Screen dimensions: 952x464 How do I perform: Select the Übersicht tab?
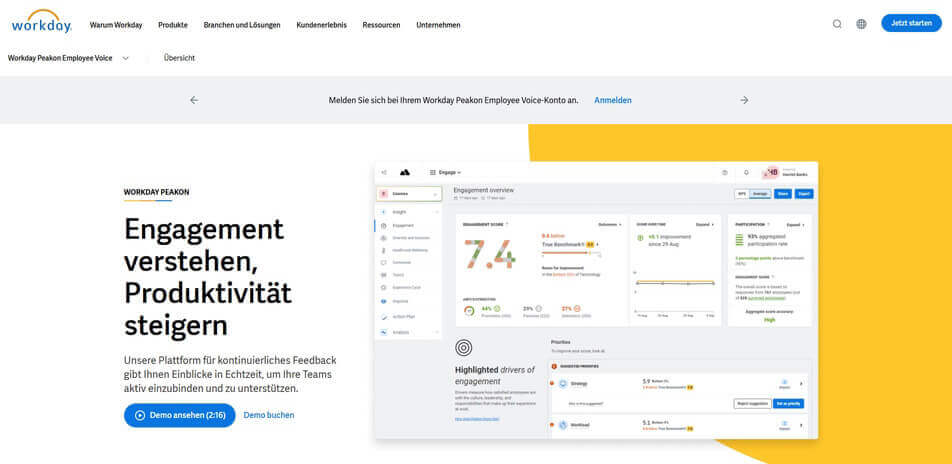179,58
